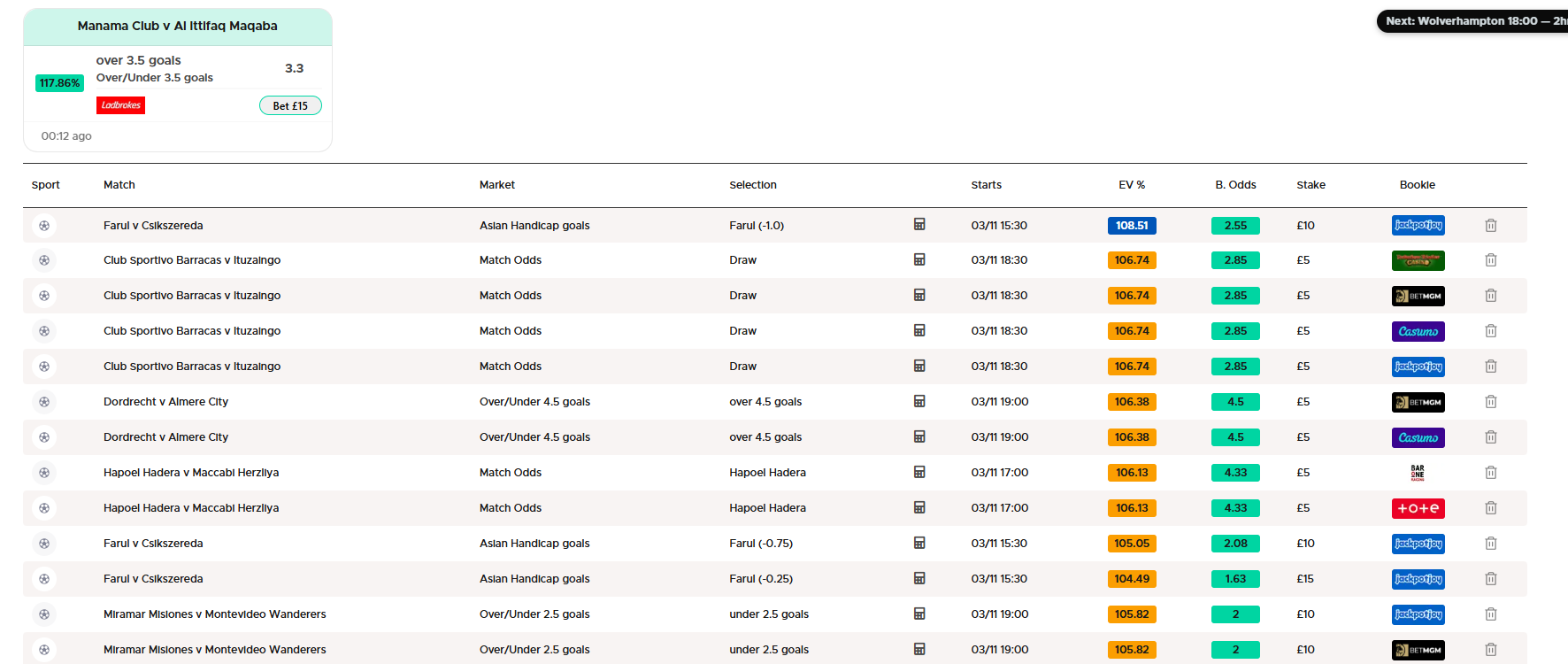Delete the Farul (-0.25) bet row
This screenshot has width=1568, height=664.
coord(1490,579)
